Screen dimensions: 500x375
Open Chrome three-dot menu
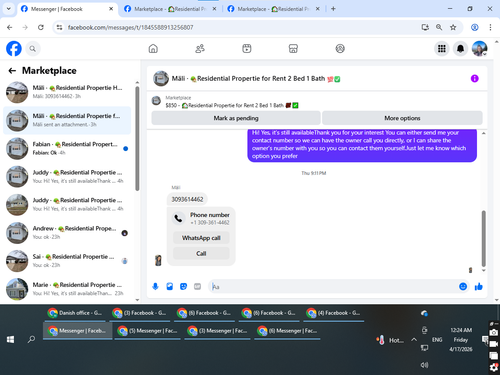pos(490,27)
